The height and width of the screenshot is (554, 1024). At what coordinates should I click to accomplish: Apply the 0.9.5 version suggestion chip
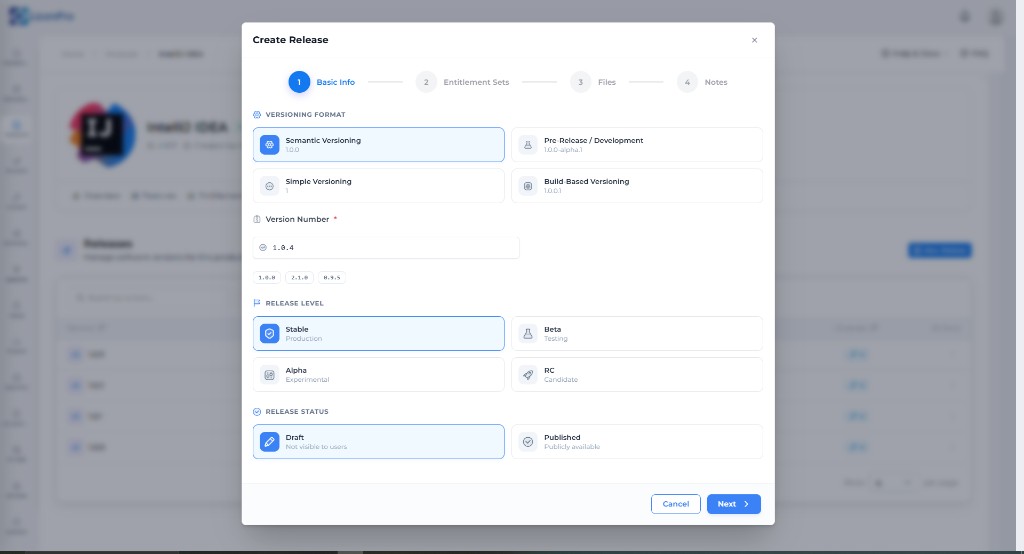coord(332,278)
